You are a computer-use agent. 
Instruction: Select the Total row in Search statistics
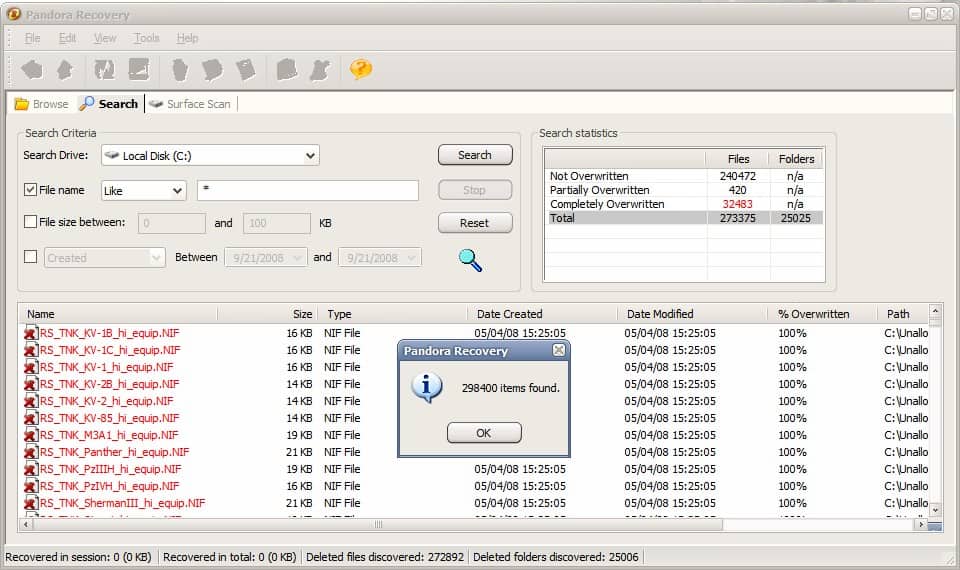pyautogui.click(x=684, y=218)
